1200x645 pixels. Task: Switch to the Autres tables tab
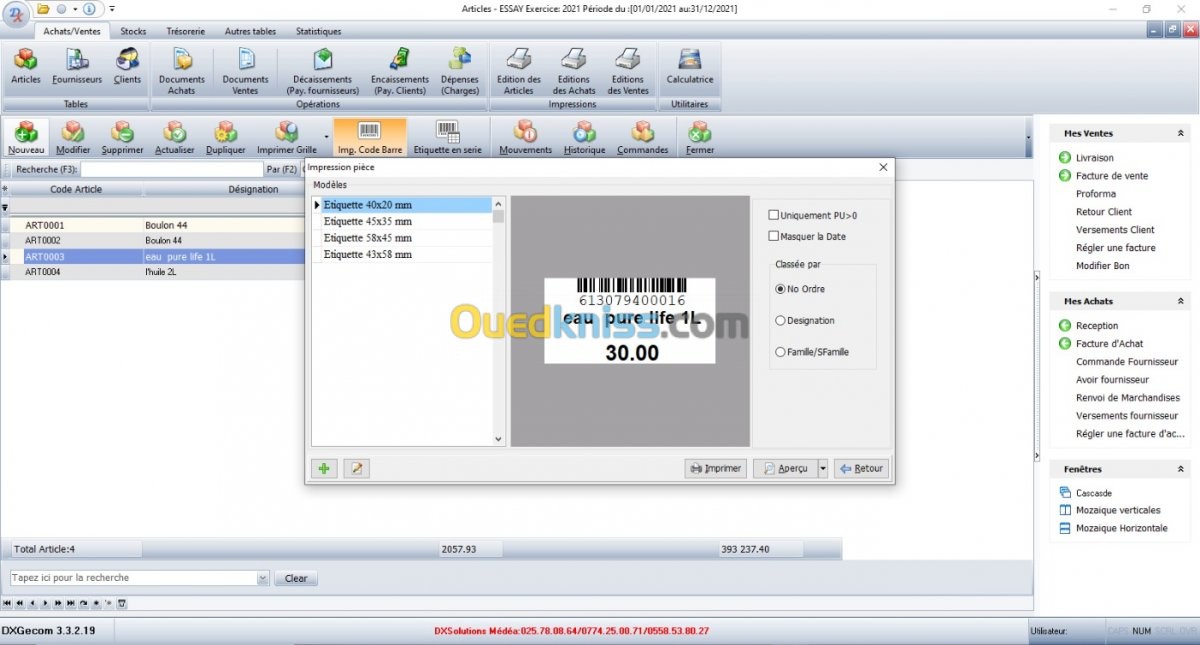click(x=251, y=31)
